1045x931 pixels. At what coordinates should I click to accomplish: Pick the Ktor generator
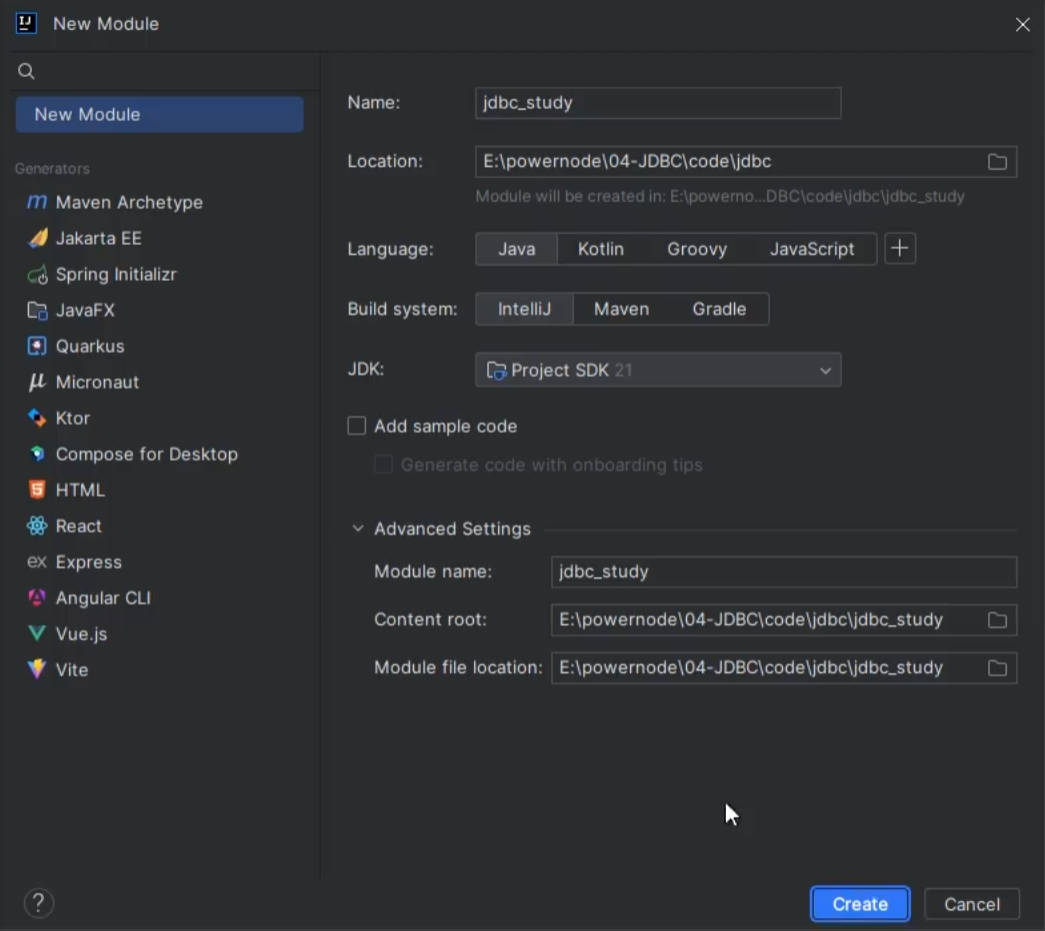[x=72, y=418]
